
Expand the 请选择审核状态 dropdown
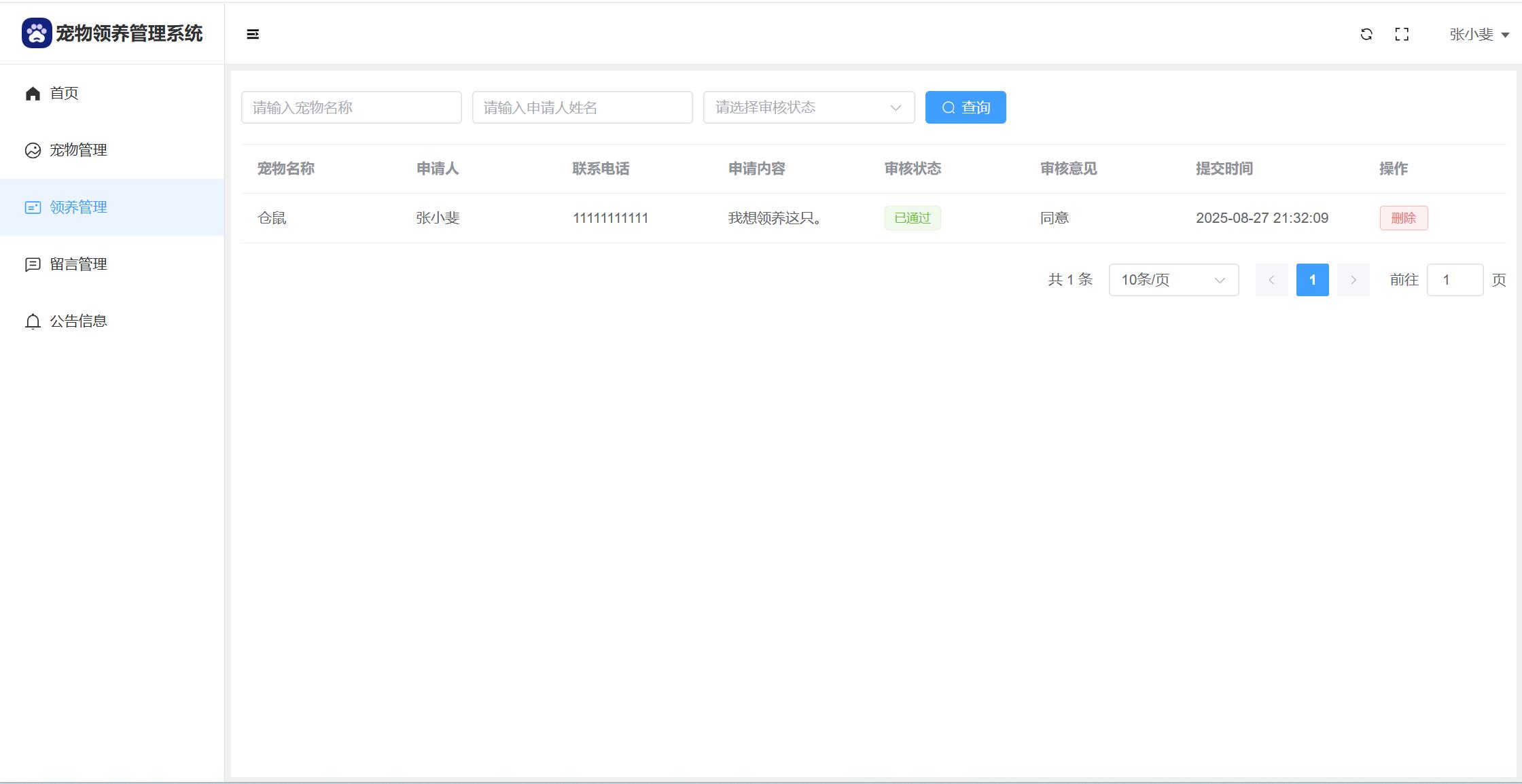[809, 107]
